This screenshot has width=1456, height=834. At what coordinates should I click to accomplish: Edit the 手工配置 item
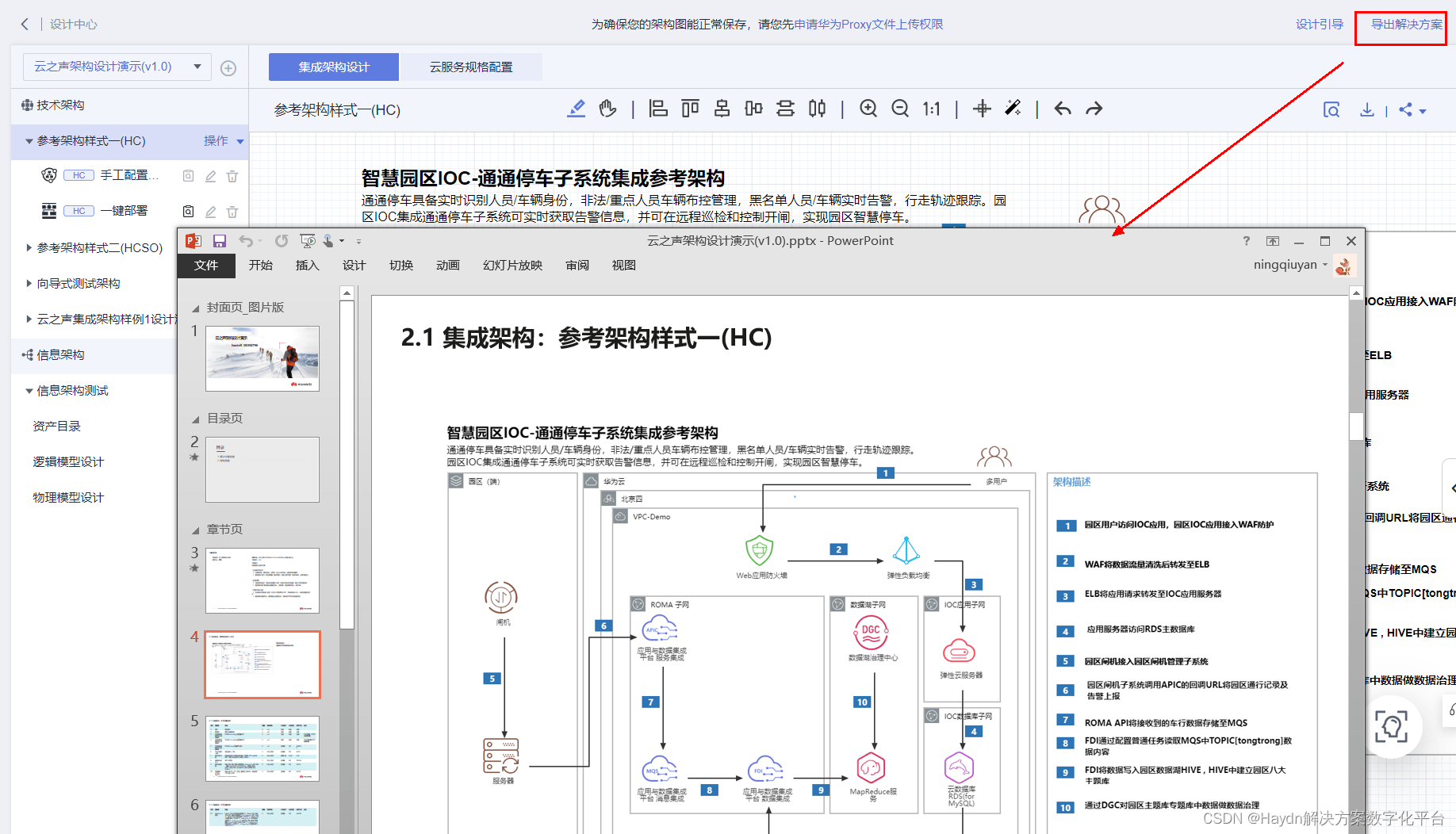210,176
